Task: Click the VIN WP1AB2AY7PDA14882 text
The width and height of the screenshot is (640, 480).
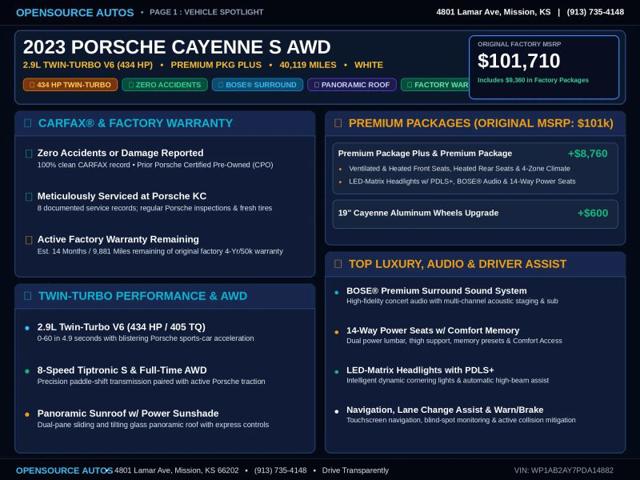Action: (564, 471)
